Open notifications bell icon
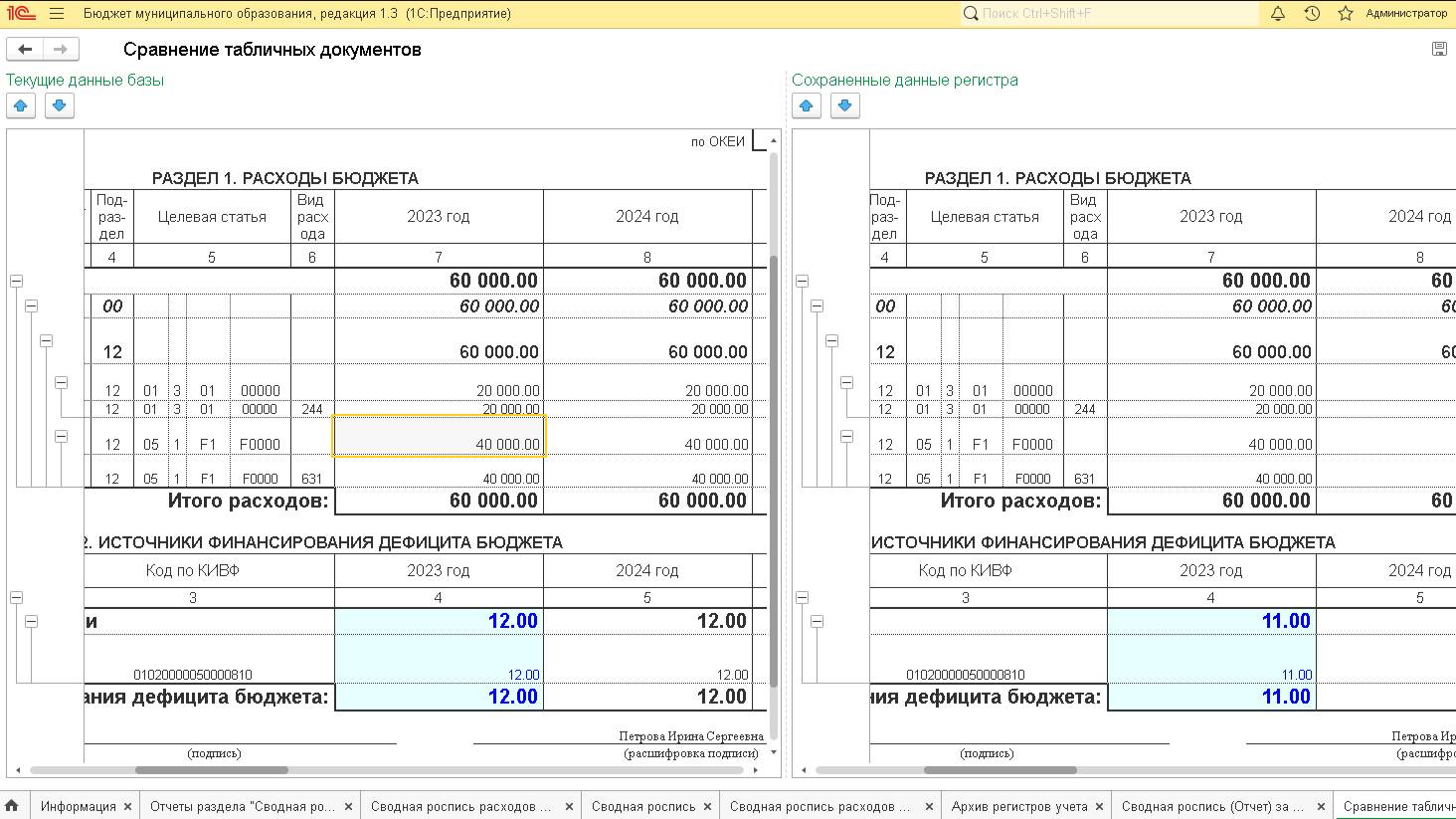This screenshot has width=1456, height=819. pos(1278,14)
